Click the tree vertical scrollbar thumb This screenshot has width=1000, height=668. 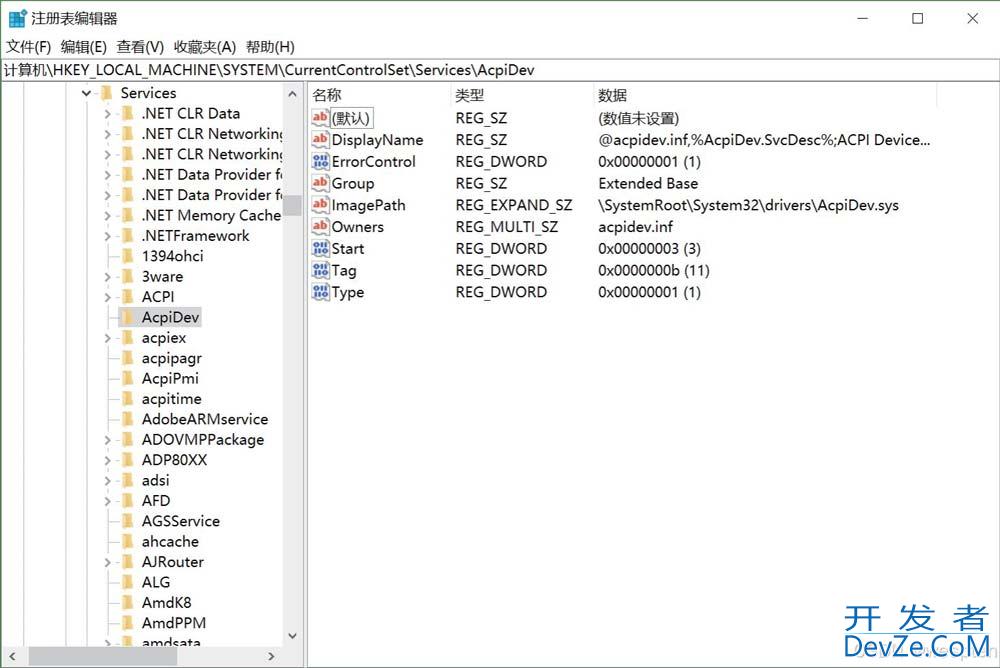coord(293,205)
